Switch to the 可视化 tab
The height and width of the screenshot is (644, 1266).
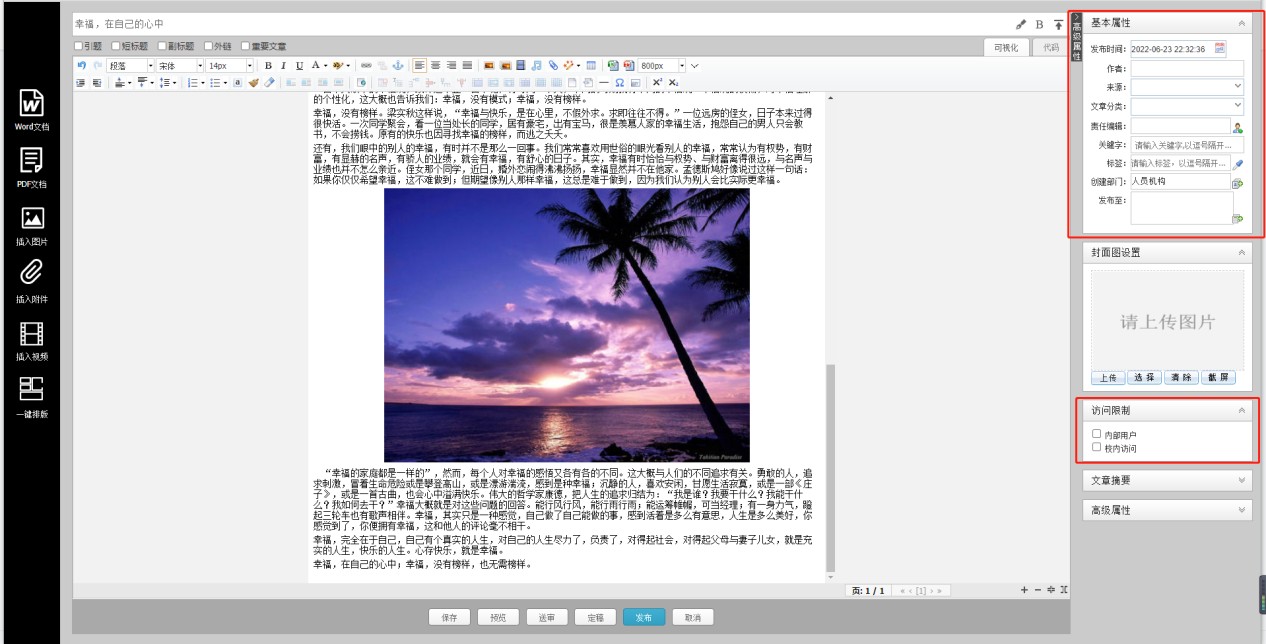coord(1008,47)
